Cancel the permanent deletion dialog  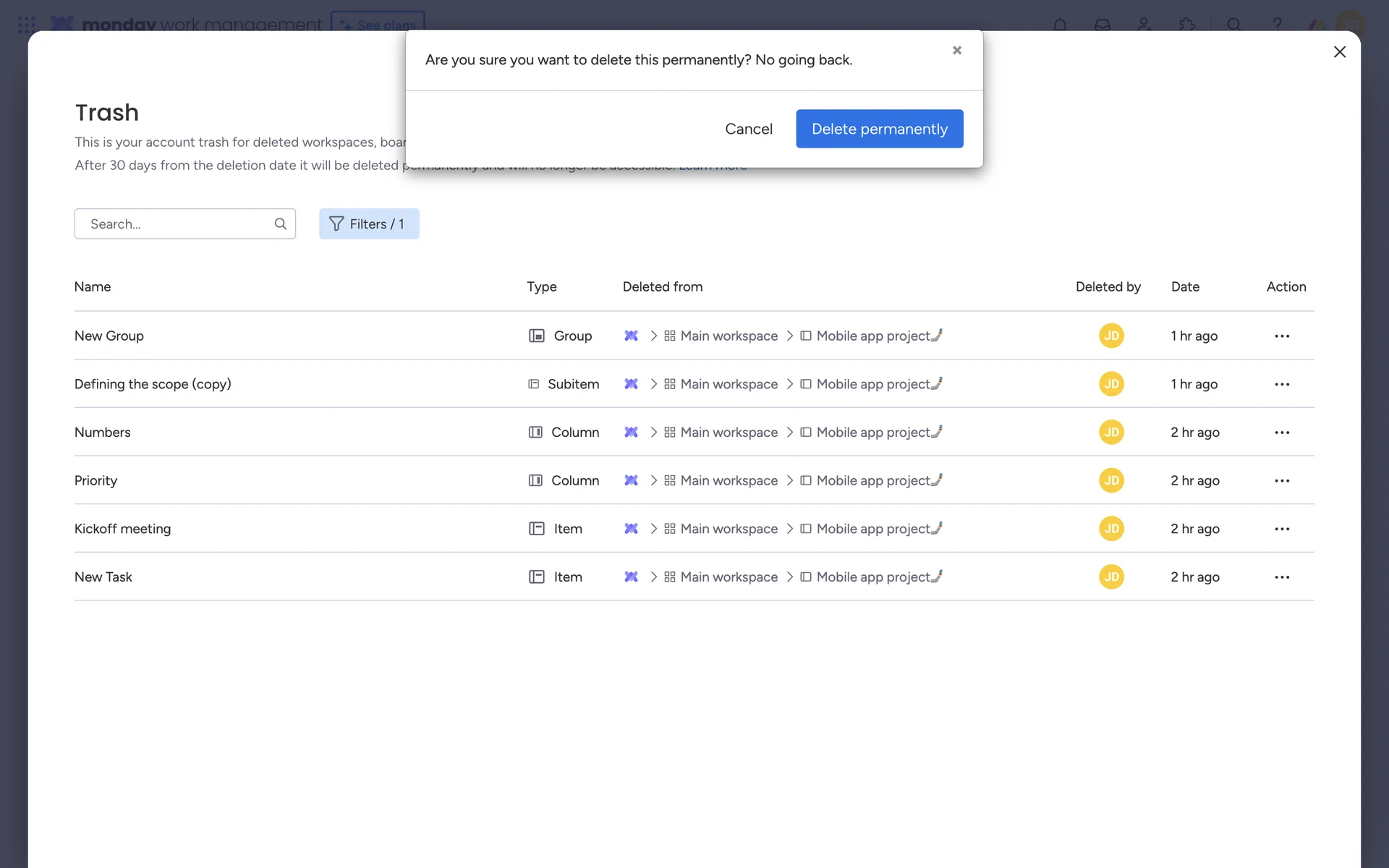[748, 129]
